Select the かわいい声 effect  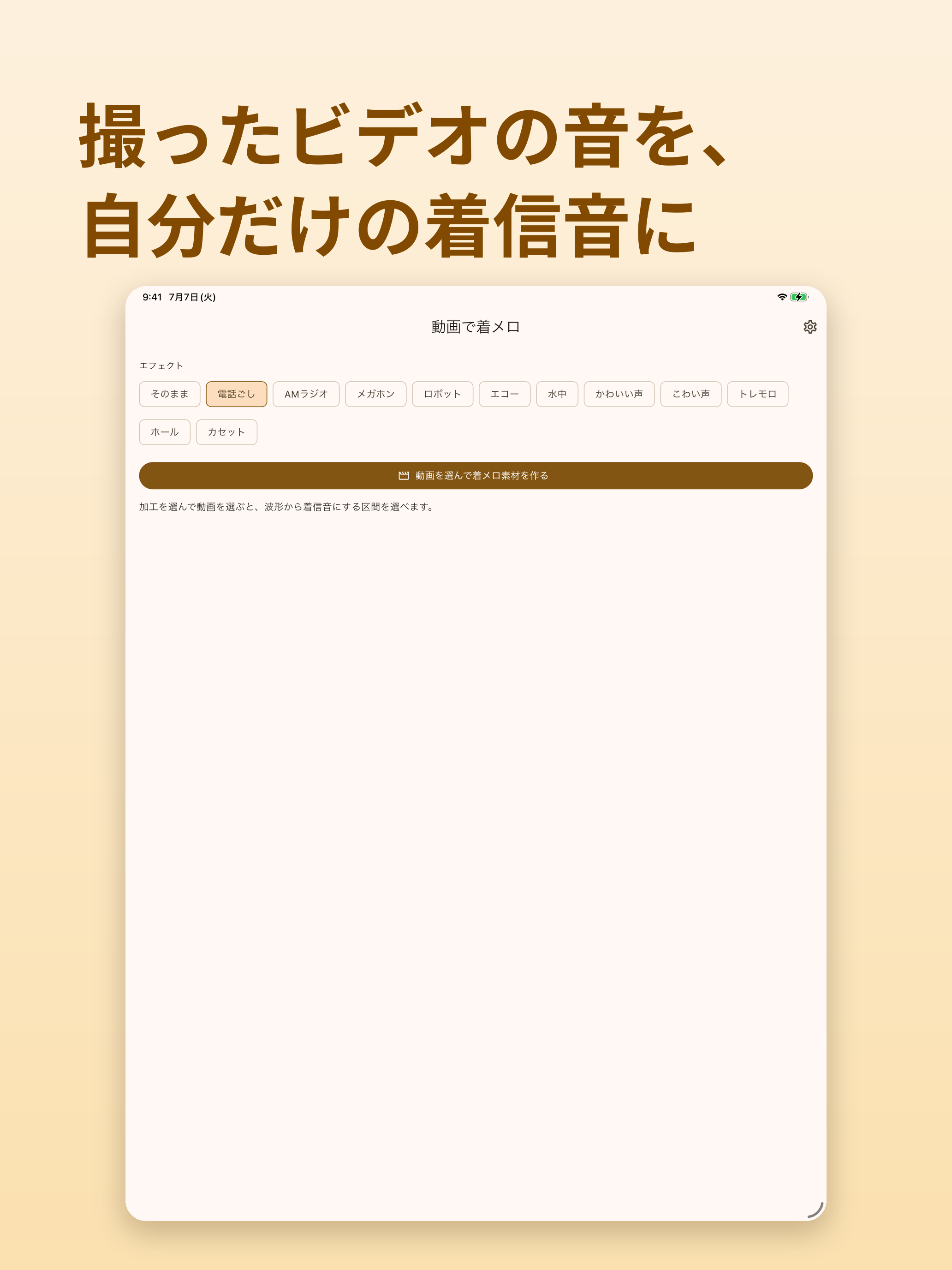[x=619, y=394]
